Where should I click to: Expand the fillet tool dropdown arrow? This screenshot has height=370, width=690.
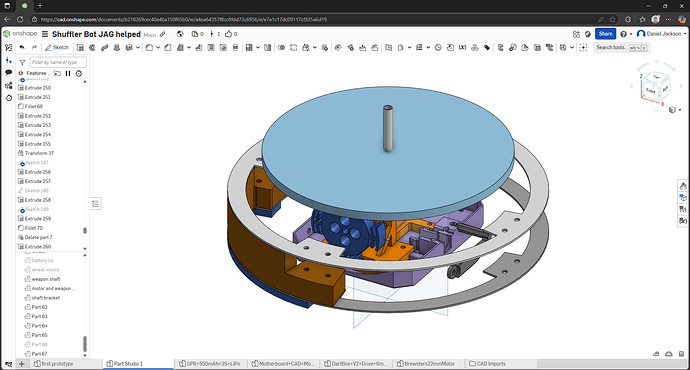[x=158, y=48]
